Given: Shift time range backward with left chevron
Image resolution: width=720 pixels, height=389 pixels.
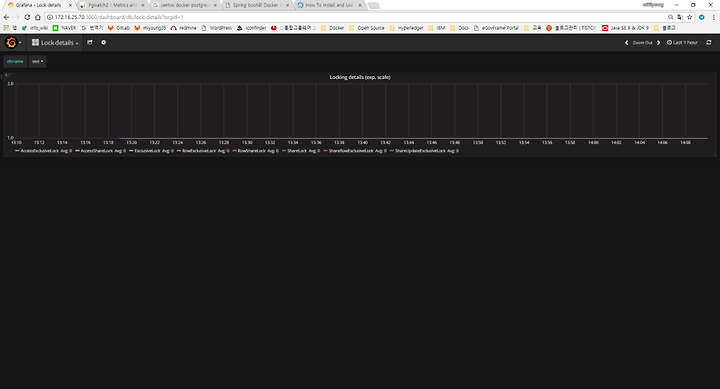Looking at the screenshot, I should [x=626, y=42].
